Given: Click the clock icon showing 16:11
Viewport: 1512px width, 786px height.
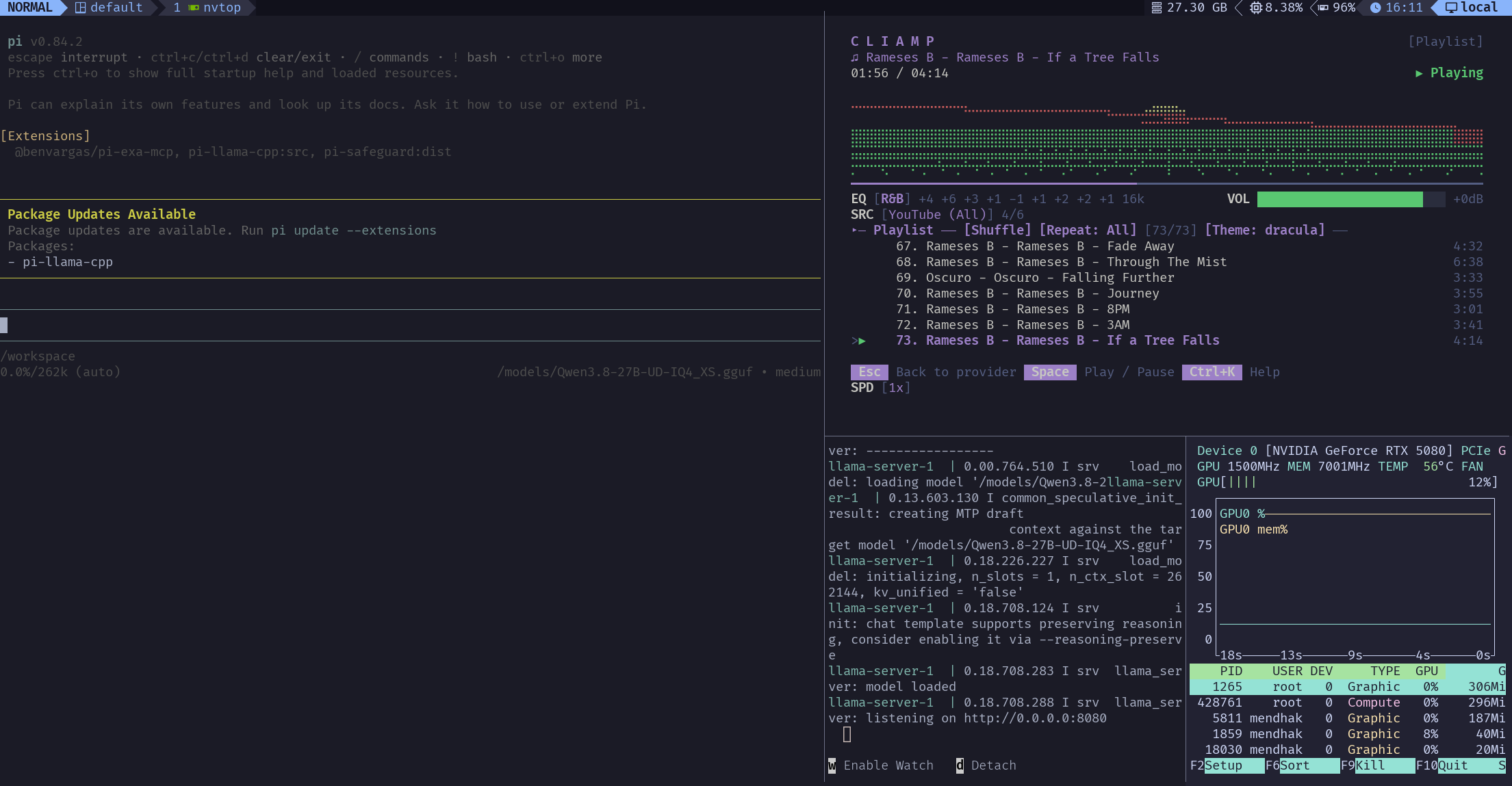Looking at the screenshot, I should tap(1375, 8).
